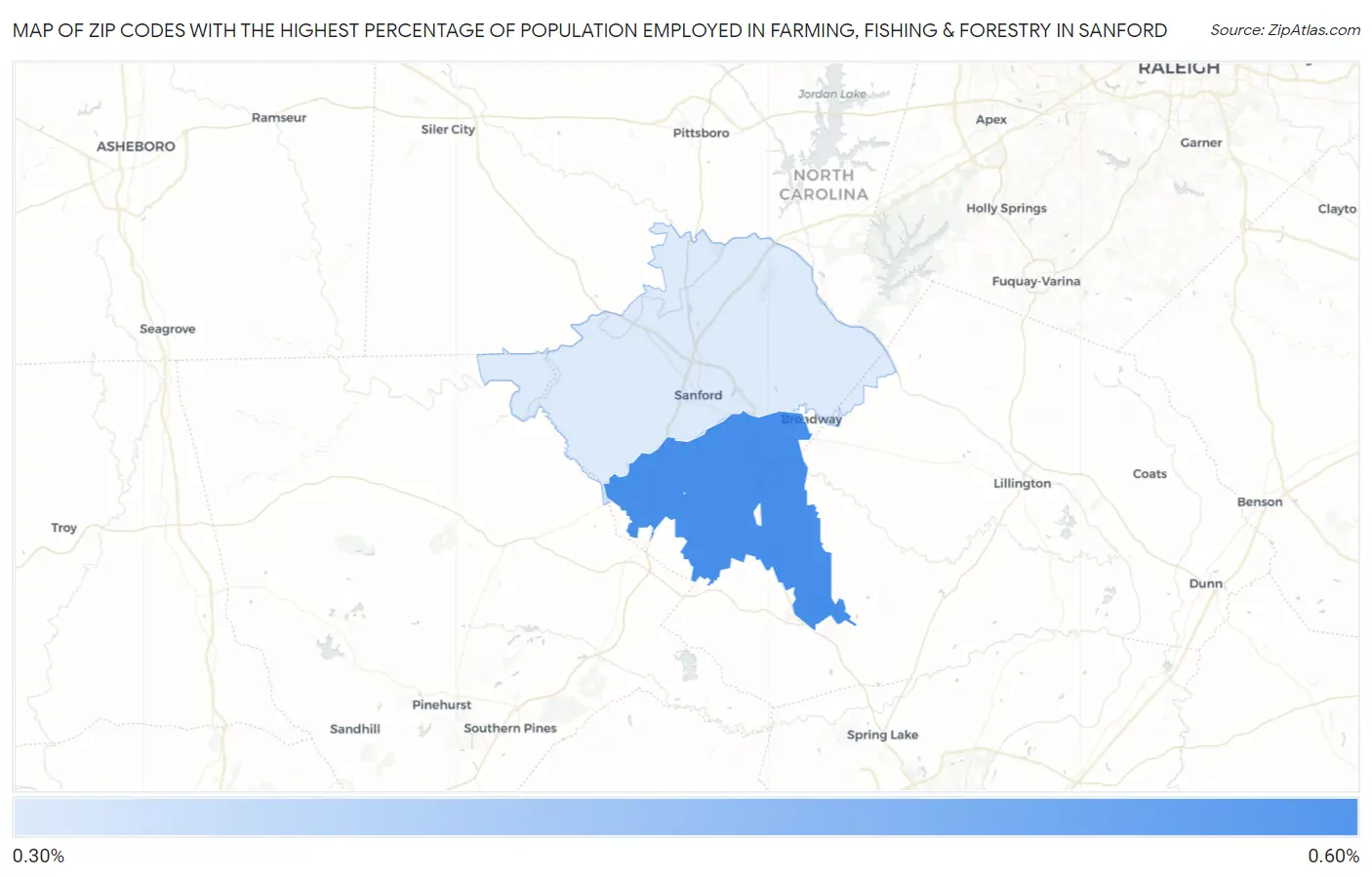Click the color gradient legend bar

pos(685,817)
